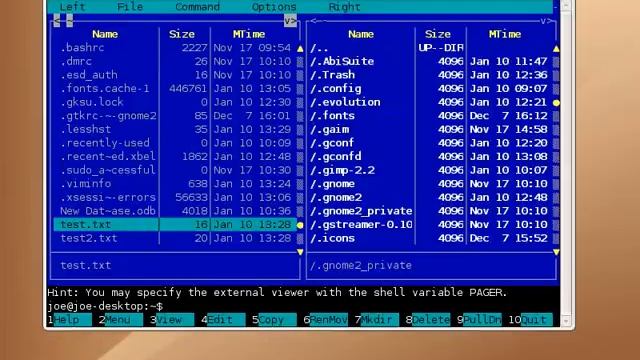Click left panel scroll down arrow
This screenshot has height=360, width=640.
pos(300,252)
